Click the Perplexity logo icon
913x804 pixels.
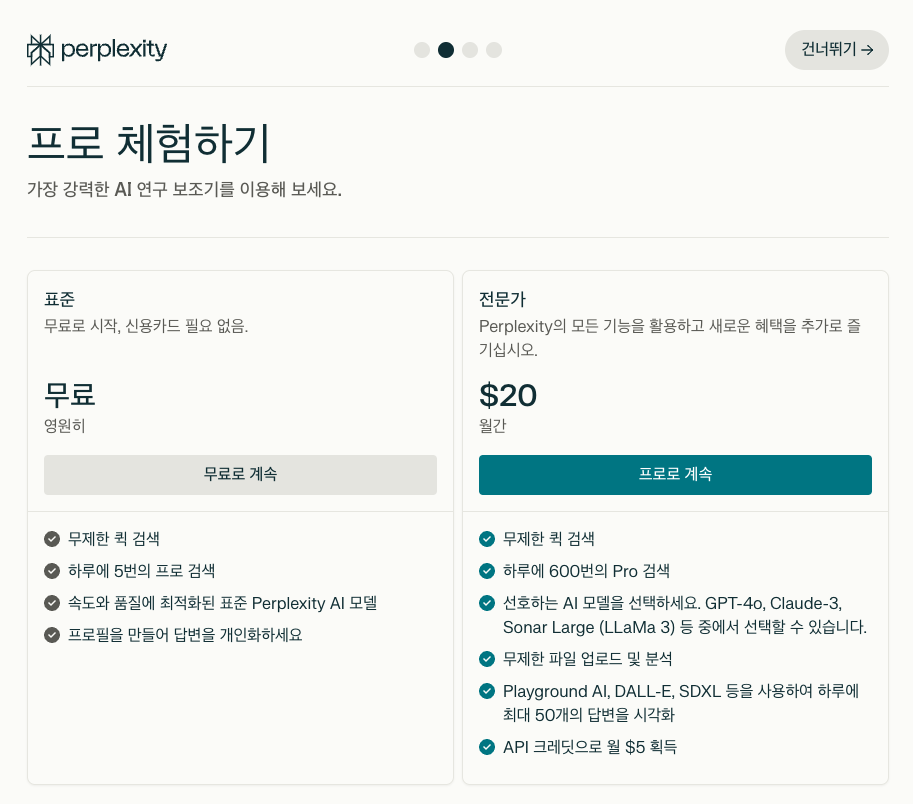pos(39,49)
